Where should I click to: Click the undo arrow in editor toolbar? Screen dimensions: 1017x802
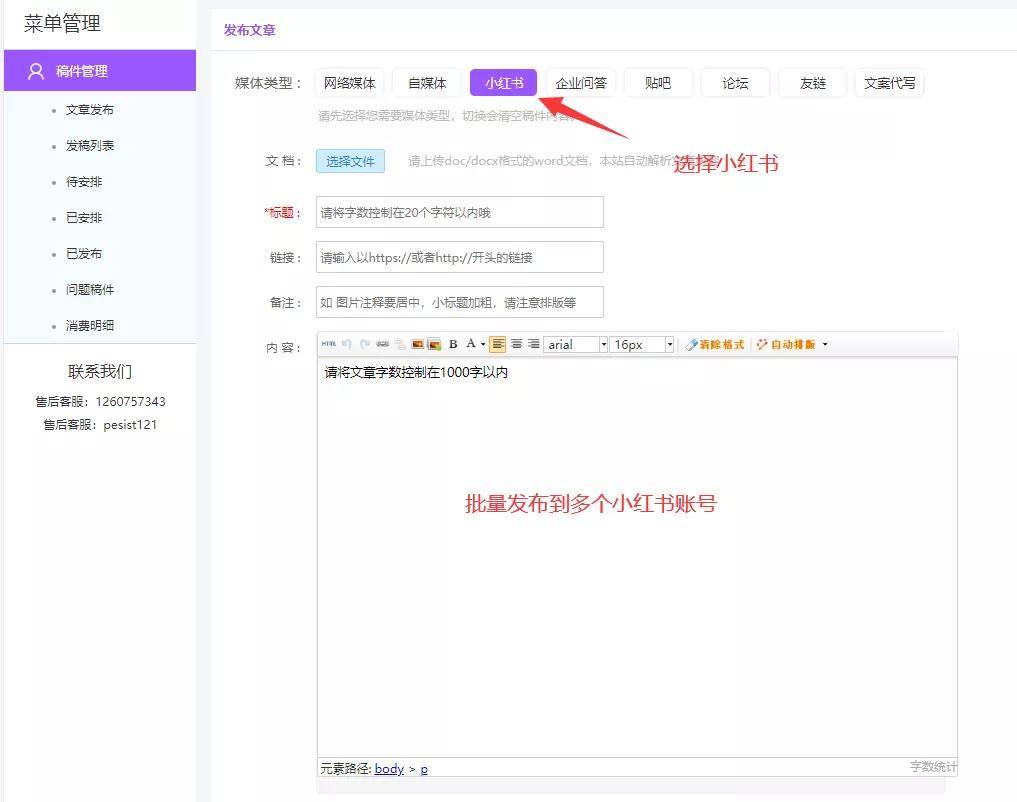[x=347, y=344]
